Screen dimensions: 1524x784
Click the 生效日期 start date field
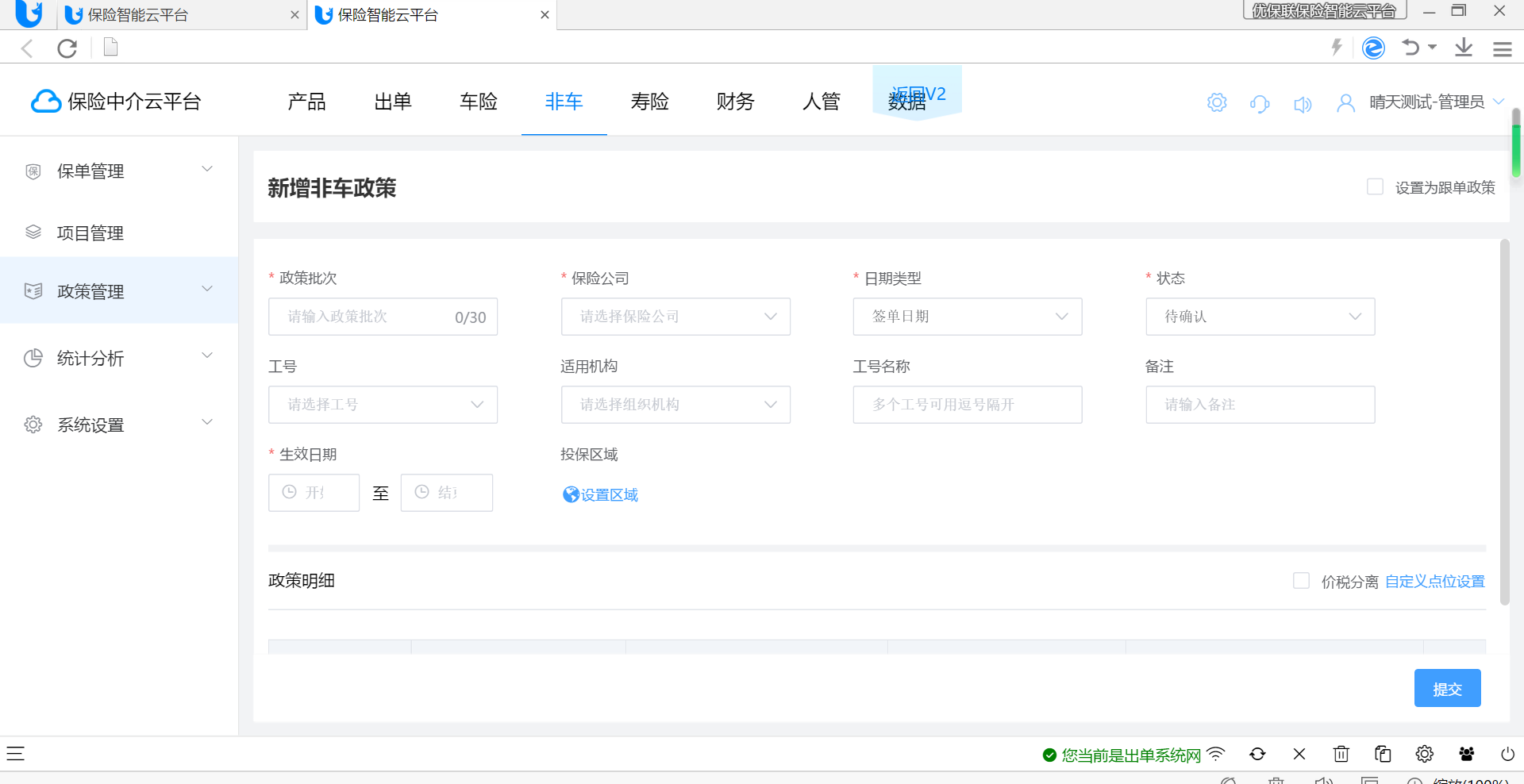(x=314, y=493)
